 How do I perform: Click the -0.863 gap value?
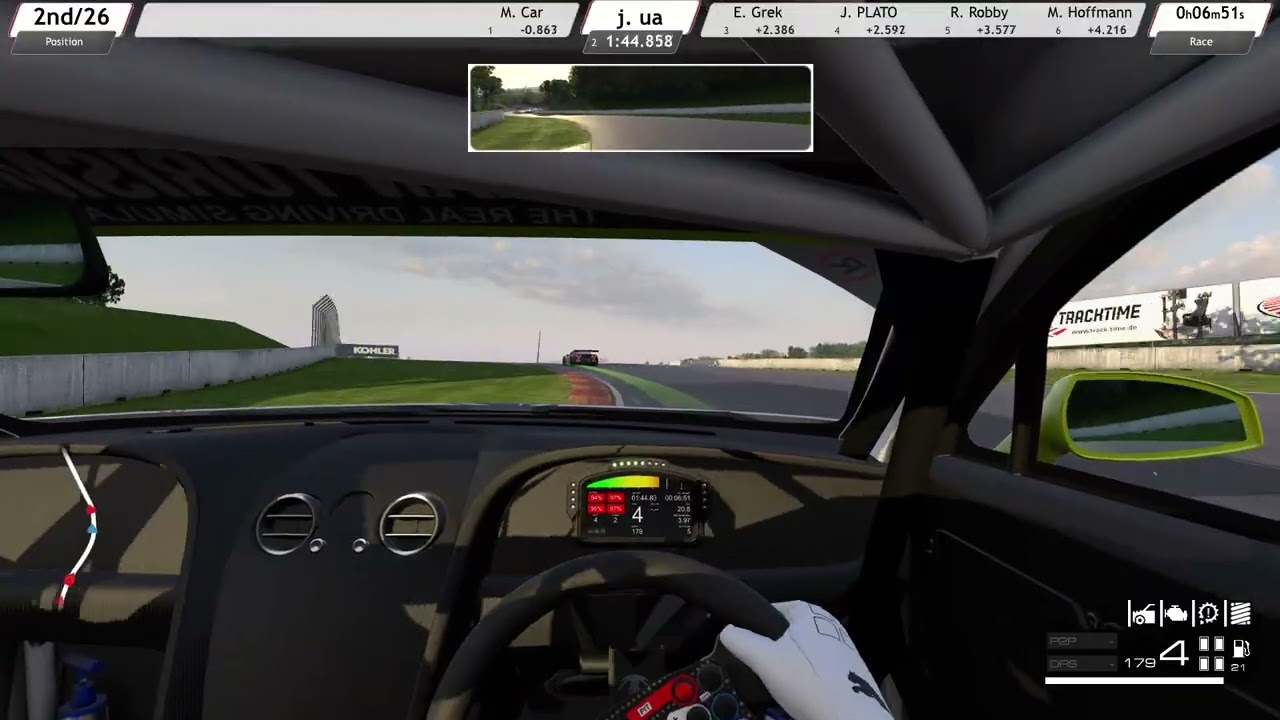(x=539, y=30)
